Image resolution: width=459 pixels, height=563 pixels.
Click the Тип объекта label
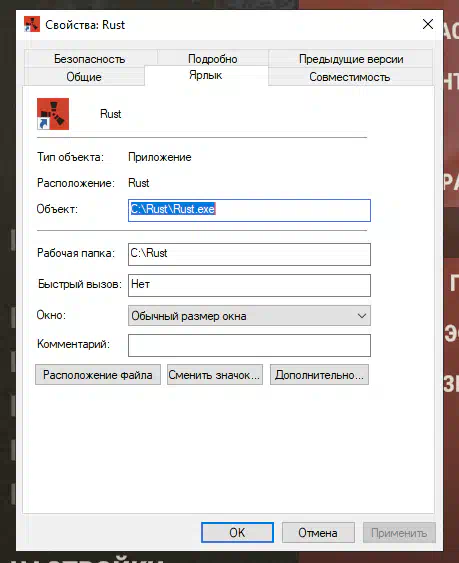coord(70,157)
